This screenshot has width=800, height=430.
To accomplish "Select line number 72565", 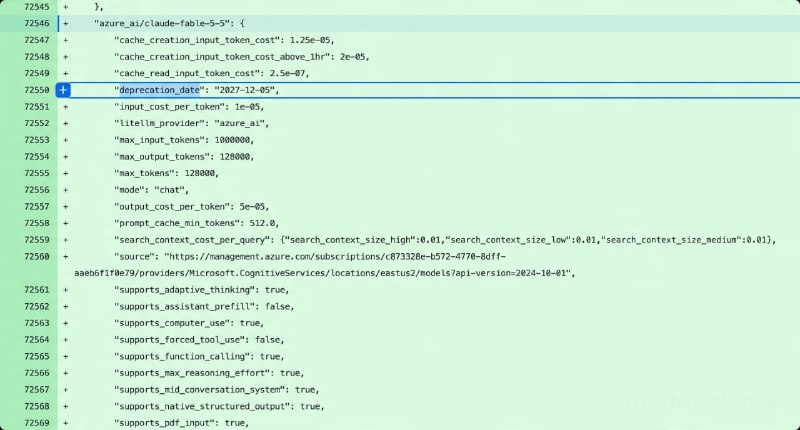I will [x=37, y=357].
